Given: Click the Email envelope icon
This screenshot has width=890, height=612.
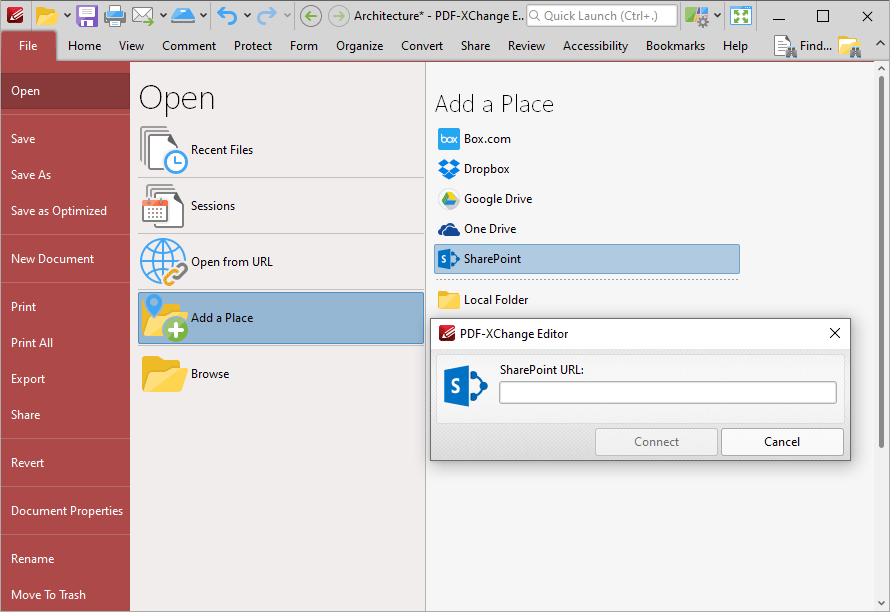Looking at the screenshot, I should coord(142,16).
